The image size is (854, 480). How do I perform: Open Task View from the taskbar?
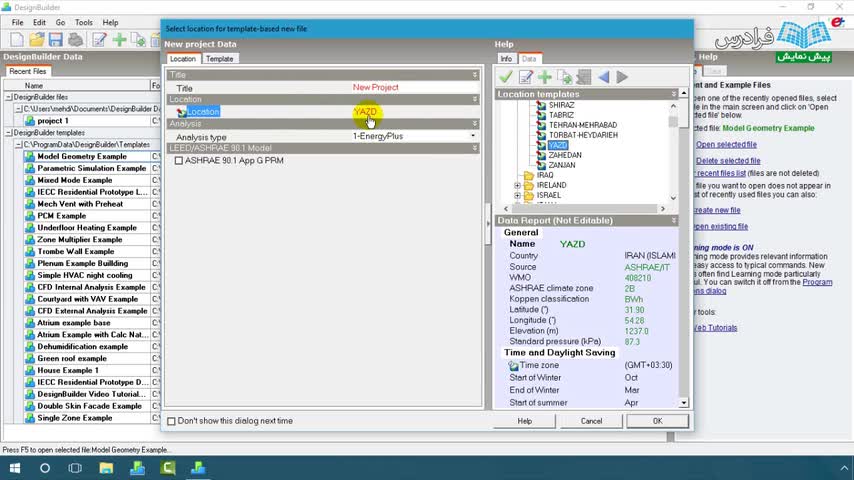click(75, 468)
